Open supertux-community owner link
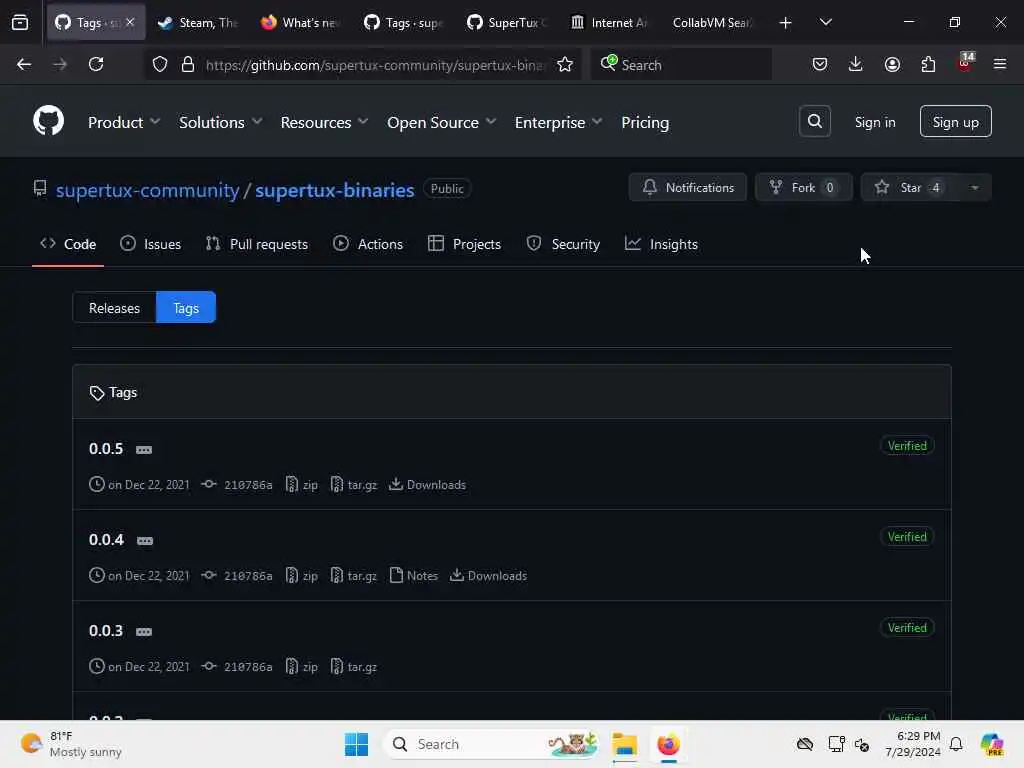1024x768 pixels. pyautogui.click(x=148, y=190)
